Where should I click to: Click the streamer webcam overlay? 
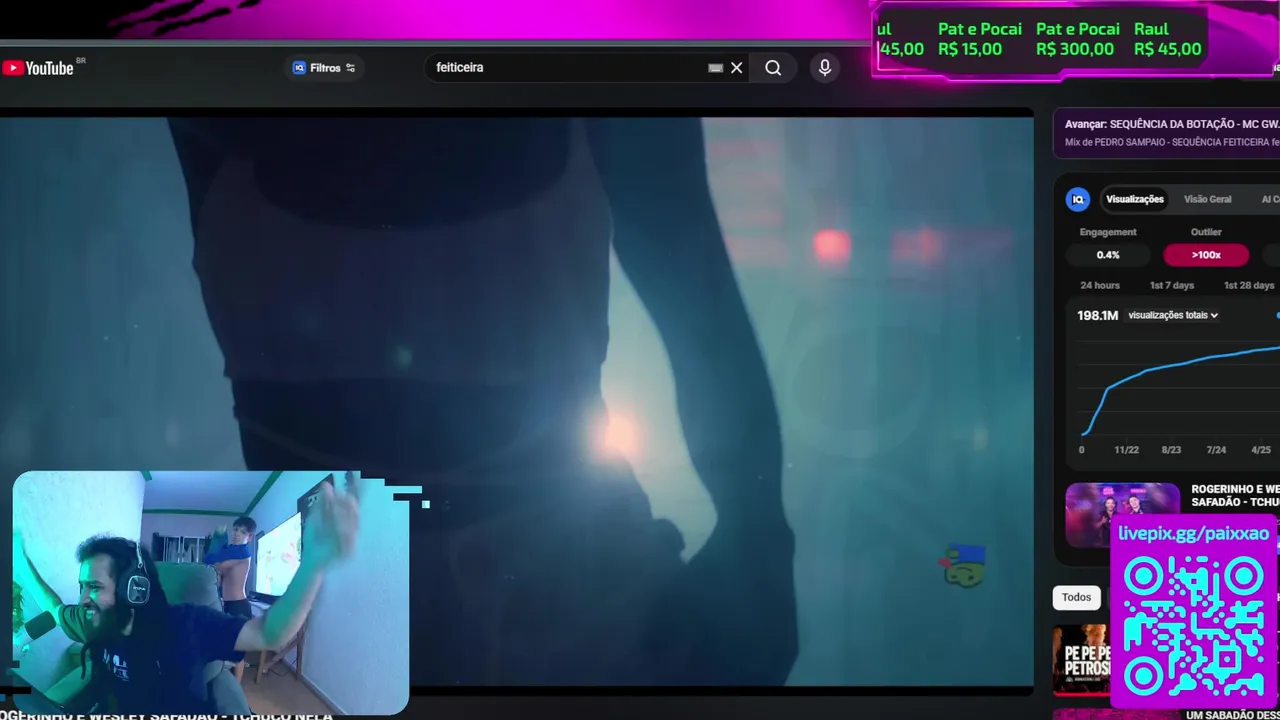210,593
